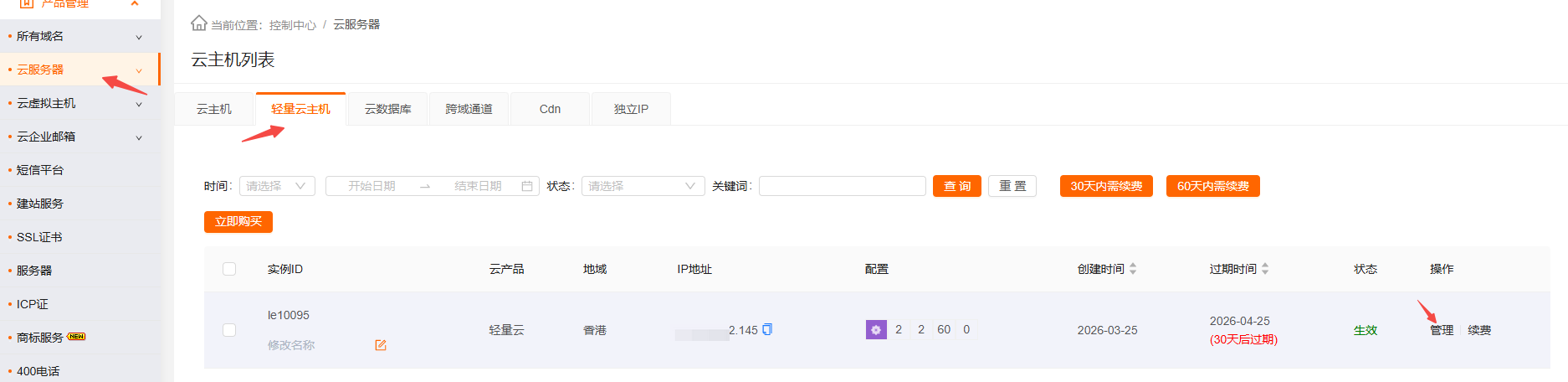Sort by 过期时间 using sort arrows
The image size is (1568, 382).
[x=1265, y=269]
